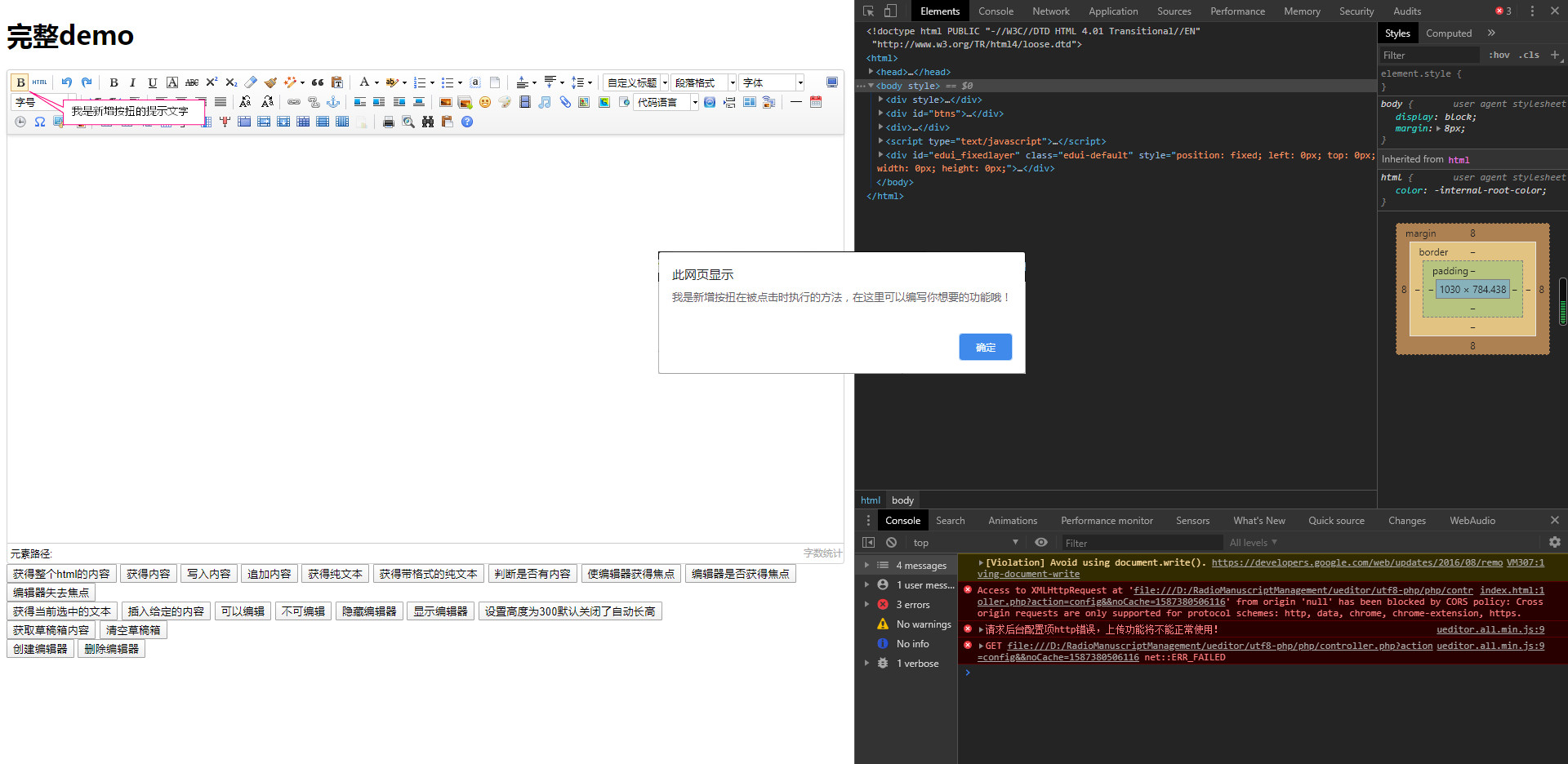Viewport: 1568px width, 764px height.
Task: Toggle DevTools element inspect mode
Action: pyautogui.click(x=868, y=11)
